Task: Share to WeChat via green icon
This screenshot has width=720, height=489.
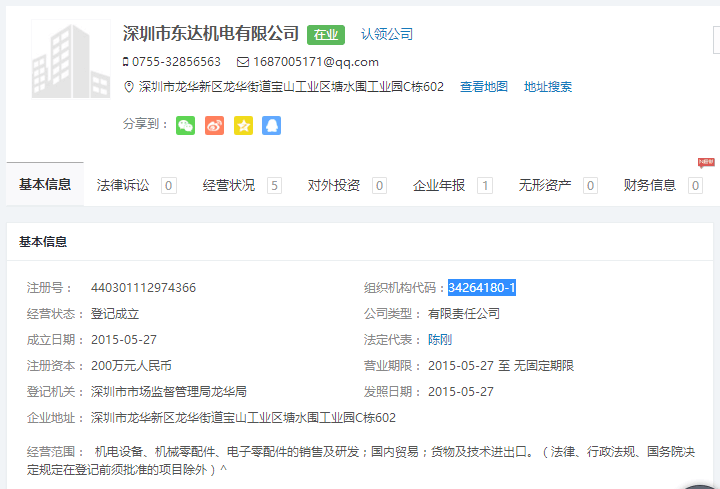Action: 185,125
